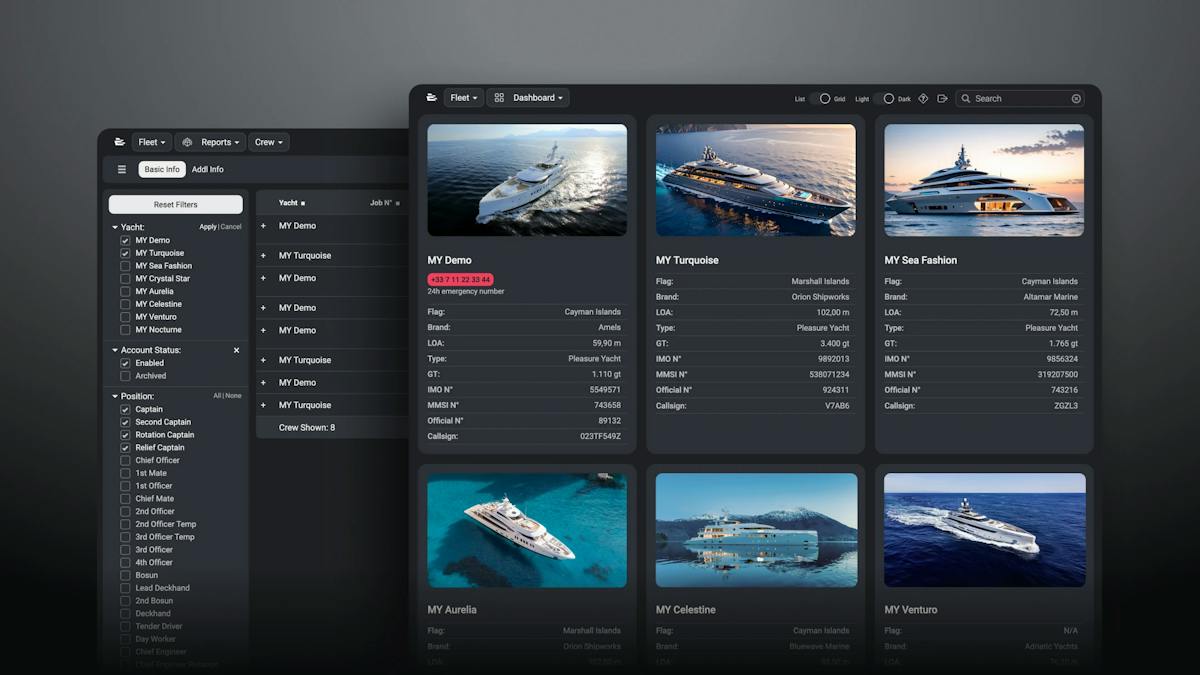Image resolution: width=1200 pixels, height=675 pixels.
Task: Check the 2nd Officer Temp position
Action: coord(125,524)
